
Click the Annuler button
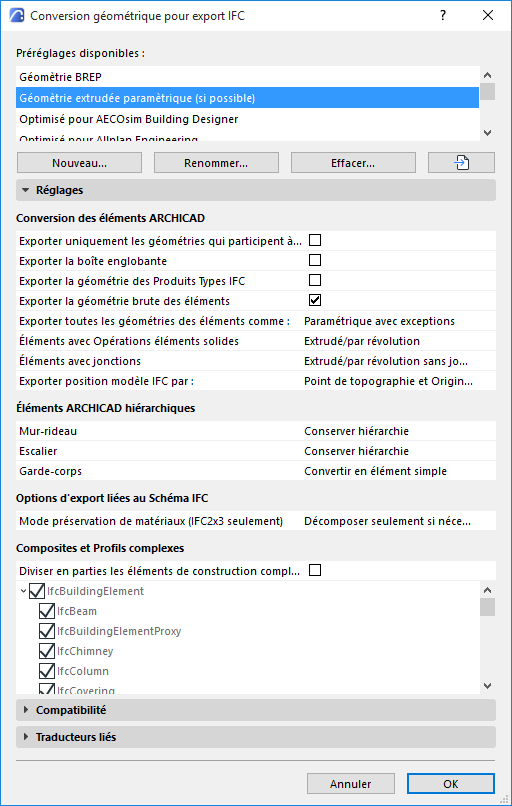351,784
